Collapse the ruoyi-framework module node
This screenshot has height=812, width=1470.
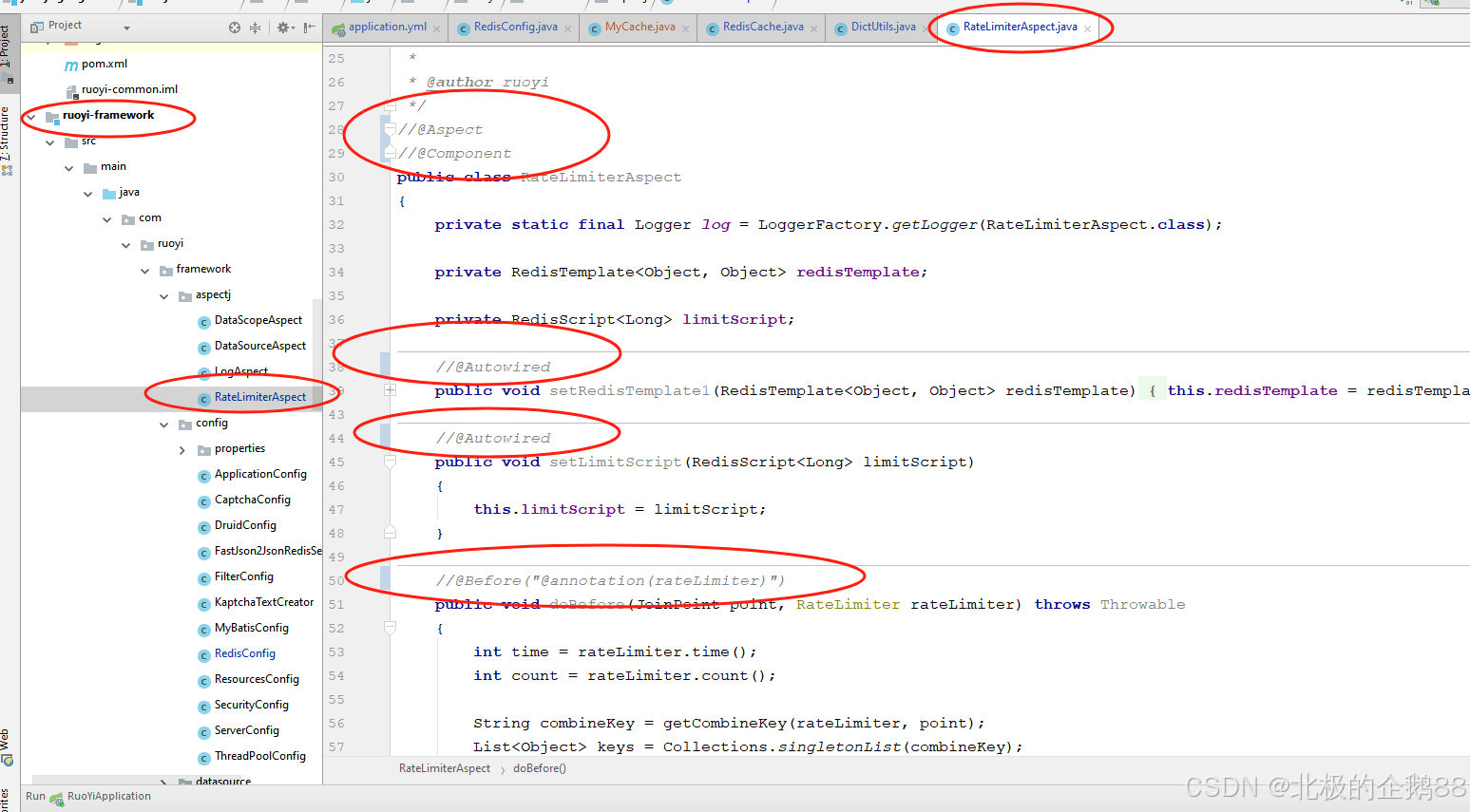(31, 117)
